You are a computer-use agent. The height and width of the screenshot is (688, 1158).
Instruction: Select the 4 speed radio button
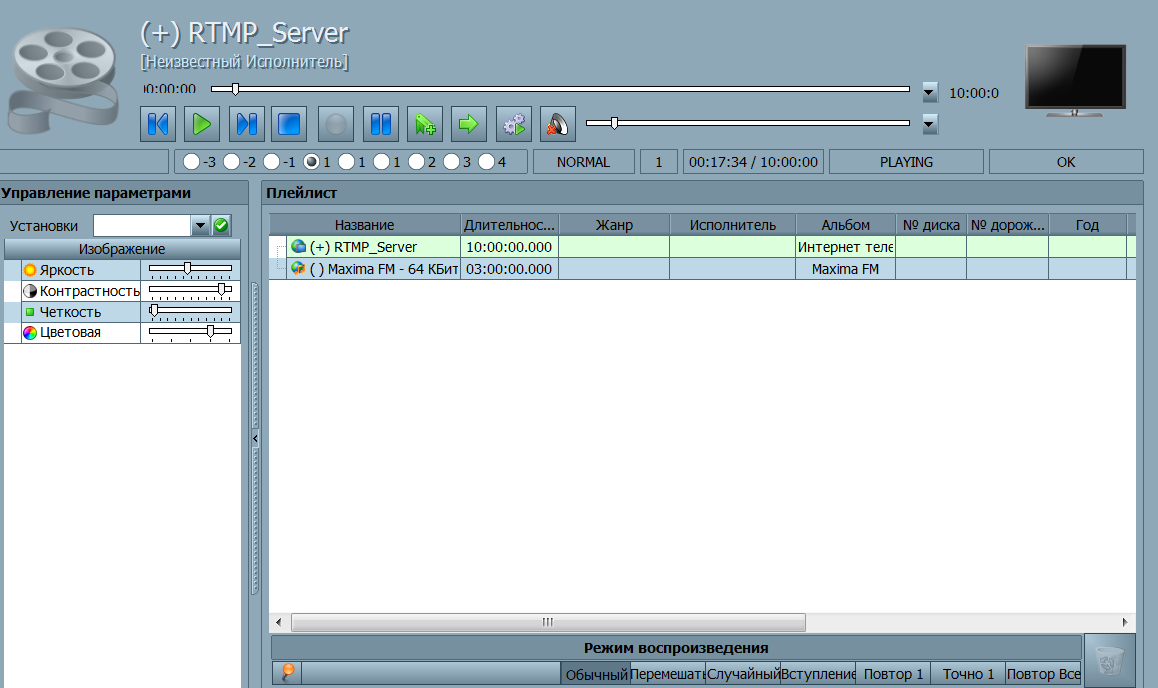click(486, 162)
